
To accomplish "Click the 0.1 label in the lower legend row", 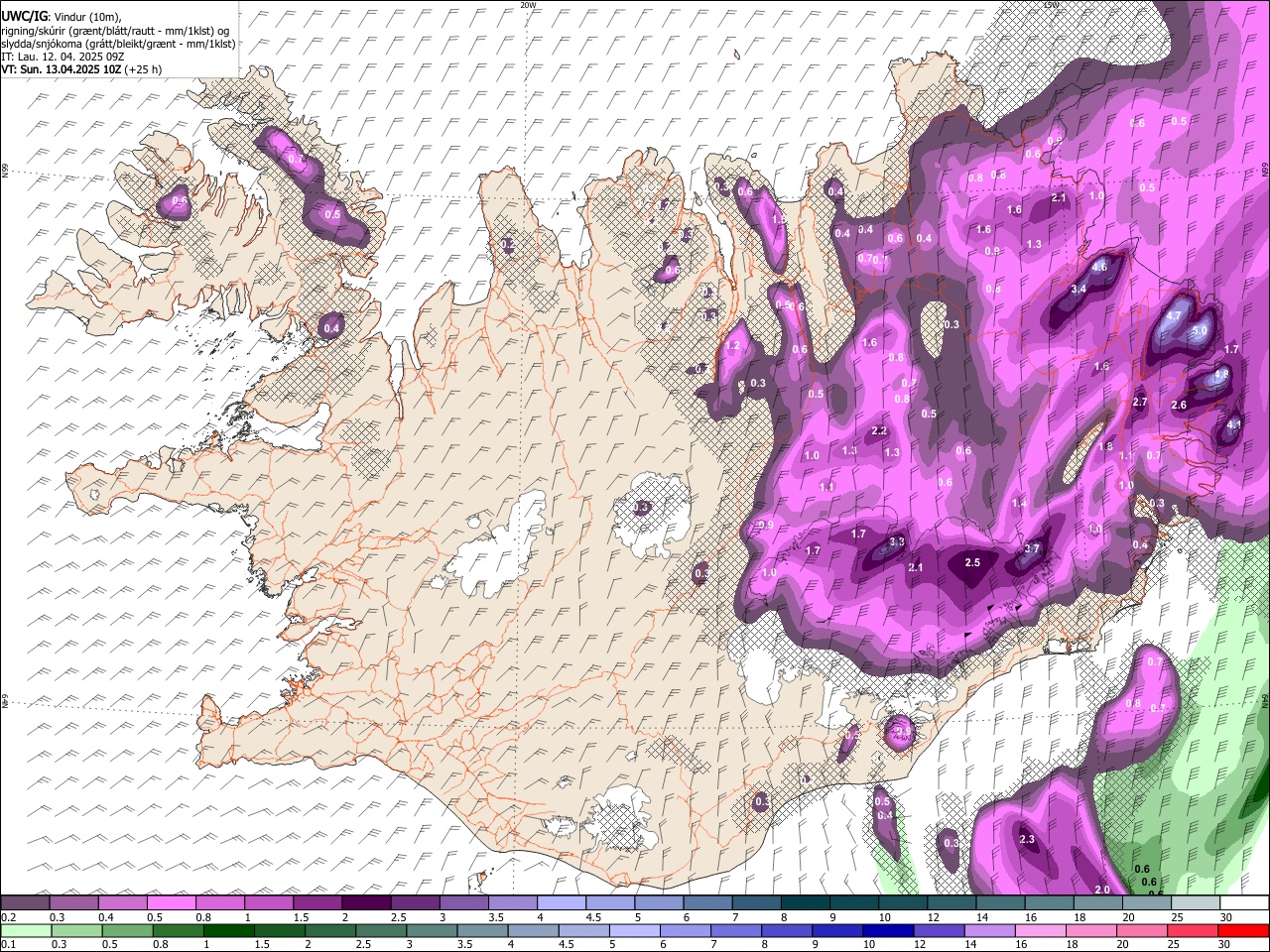I will (x=8, y=945).
